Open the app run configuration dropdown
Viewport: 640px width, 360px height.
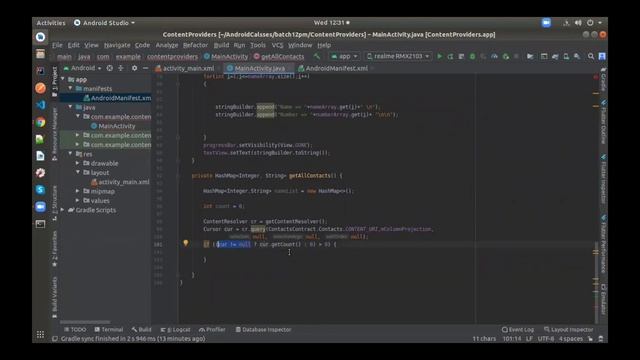coord(344,56)
